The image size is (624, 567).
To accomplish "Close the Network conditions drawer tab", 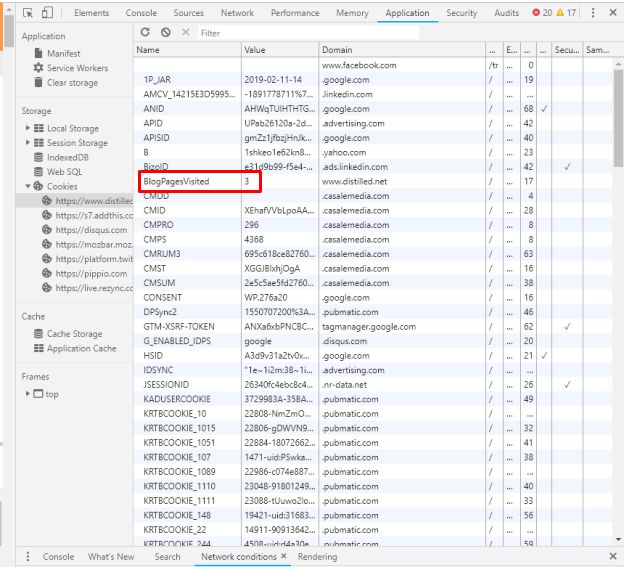I will pyautogui.click(x=284, y=557).
